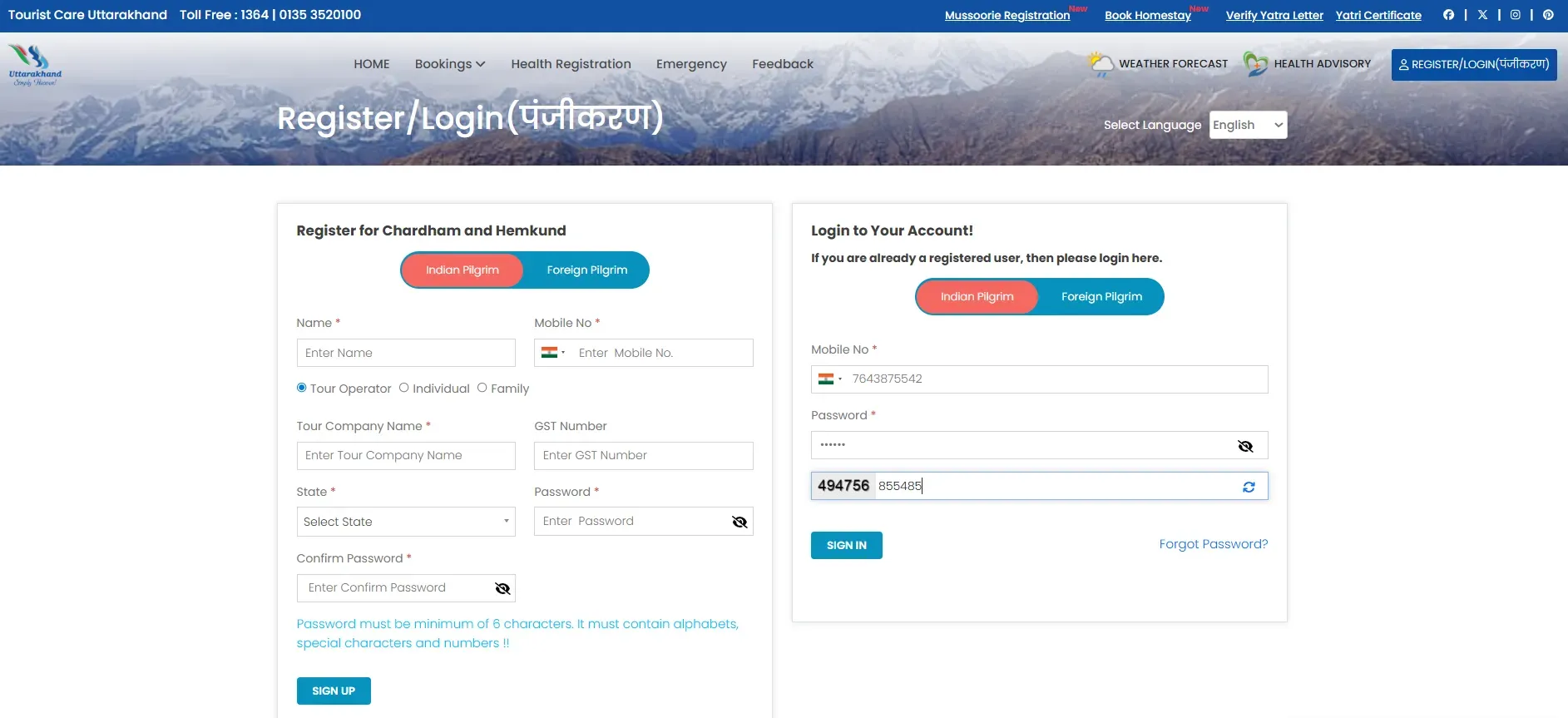Open the Facebook social icon
Screen dimensions: 1568x718
[x=1448, y=15]
